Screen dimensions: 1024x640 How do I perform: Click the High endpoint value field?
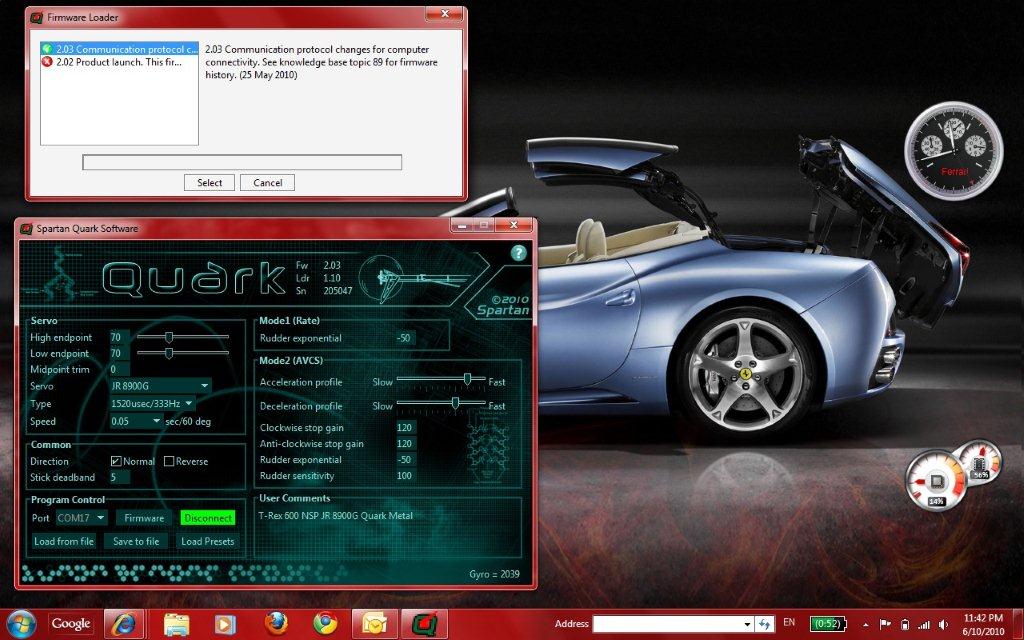120,338
